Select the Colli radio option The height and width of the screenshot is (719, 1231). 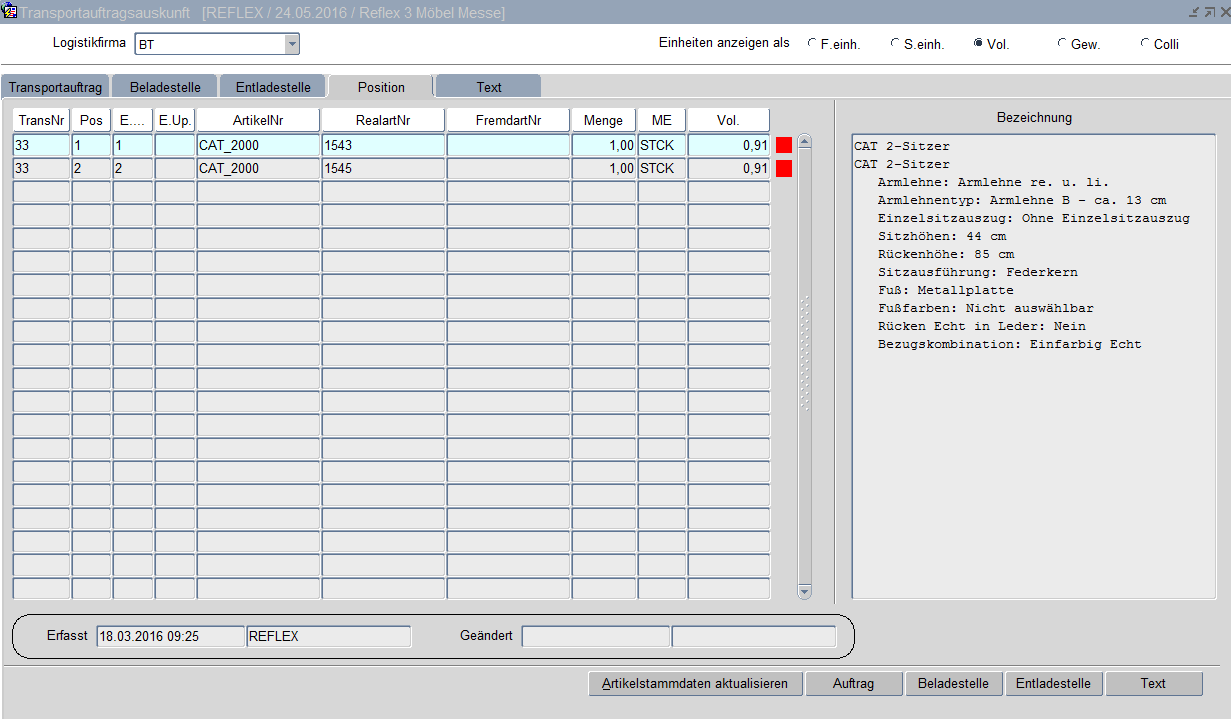(1144, 44)
